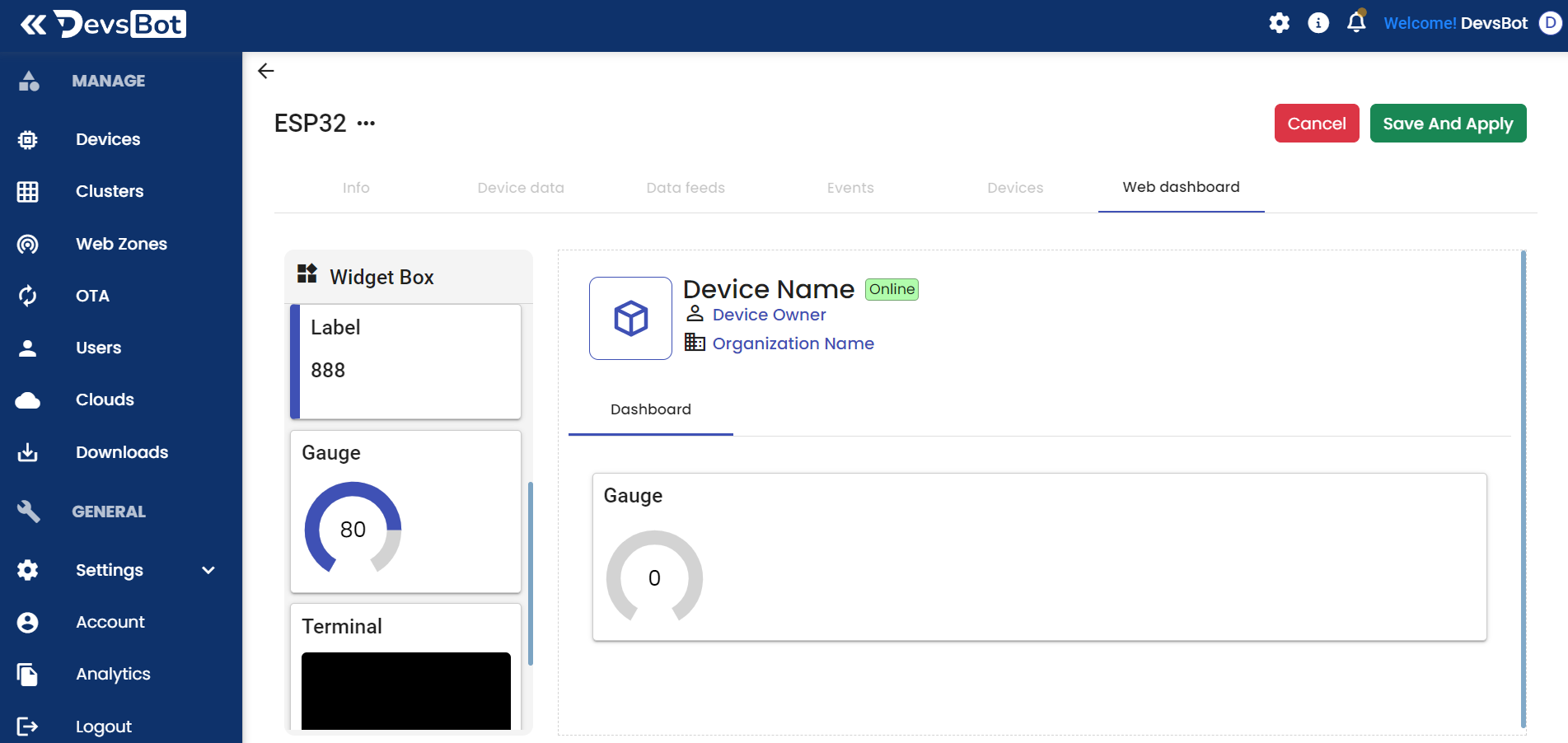Image resolution: width=1568 pixels, height=743 pixels.
Task: Open the Dashboard tab in preview
Action: [x=650, y=409]
